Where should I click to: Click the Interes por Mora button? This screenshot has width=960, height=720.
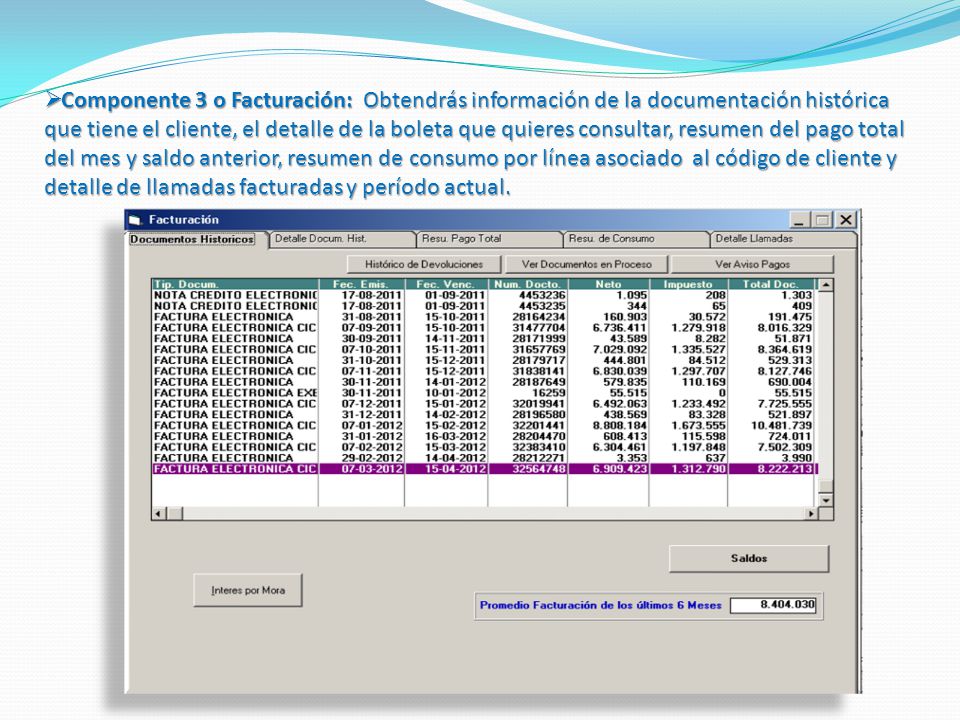coord(248,590)
